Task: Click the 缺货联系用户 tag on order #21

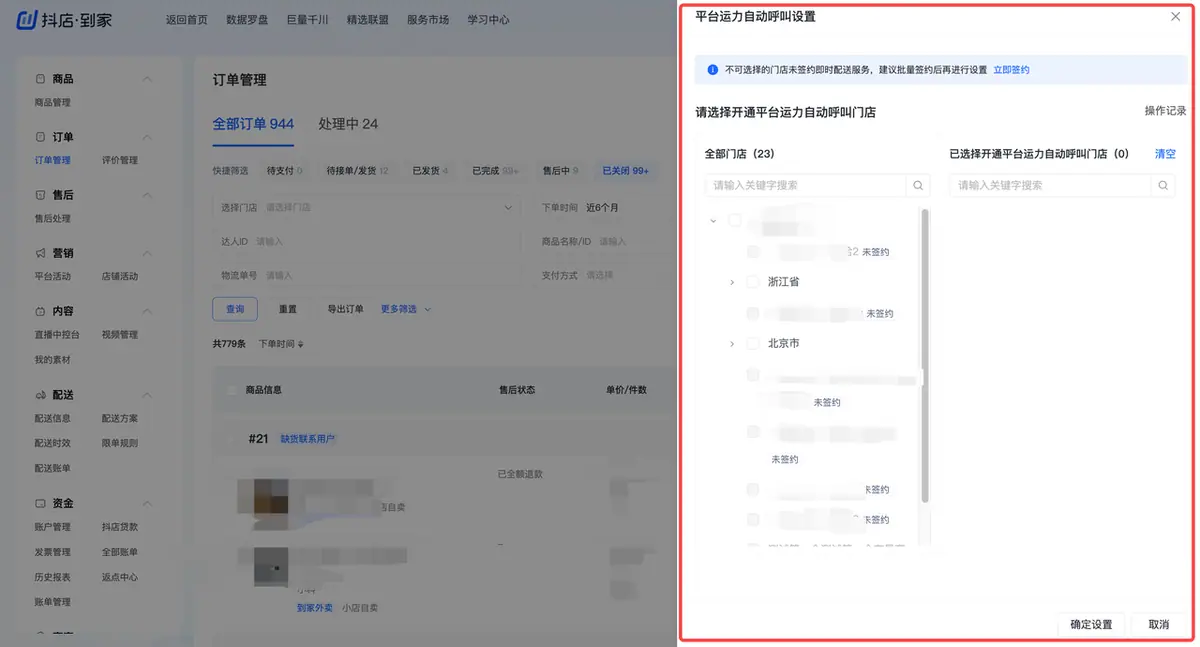Action: click(x=307, y=439)
